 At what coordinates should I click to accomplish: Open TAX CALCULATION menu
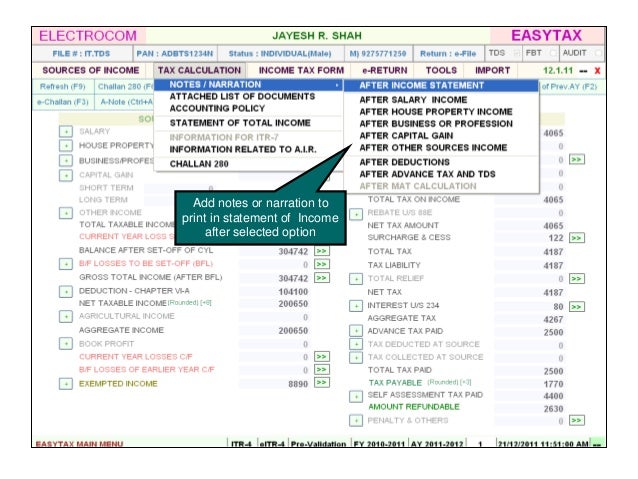tap(199, 70)
